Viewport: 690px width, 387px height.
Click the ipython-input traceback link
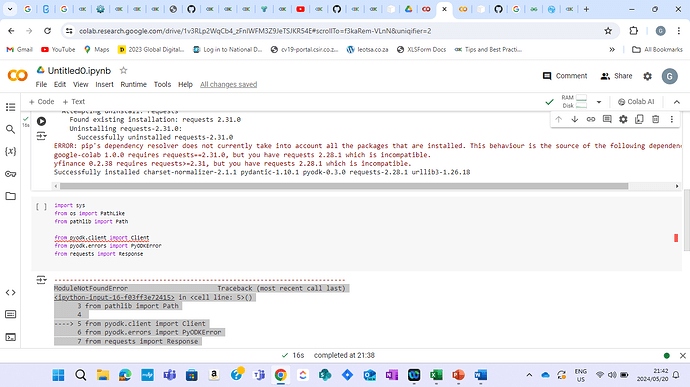click(114, 297)
